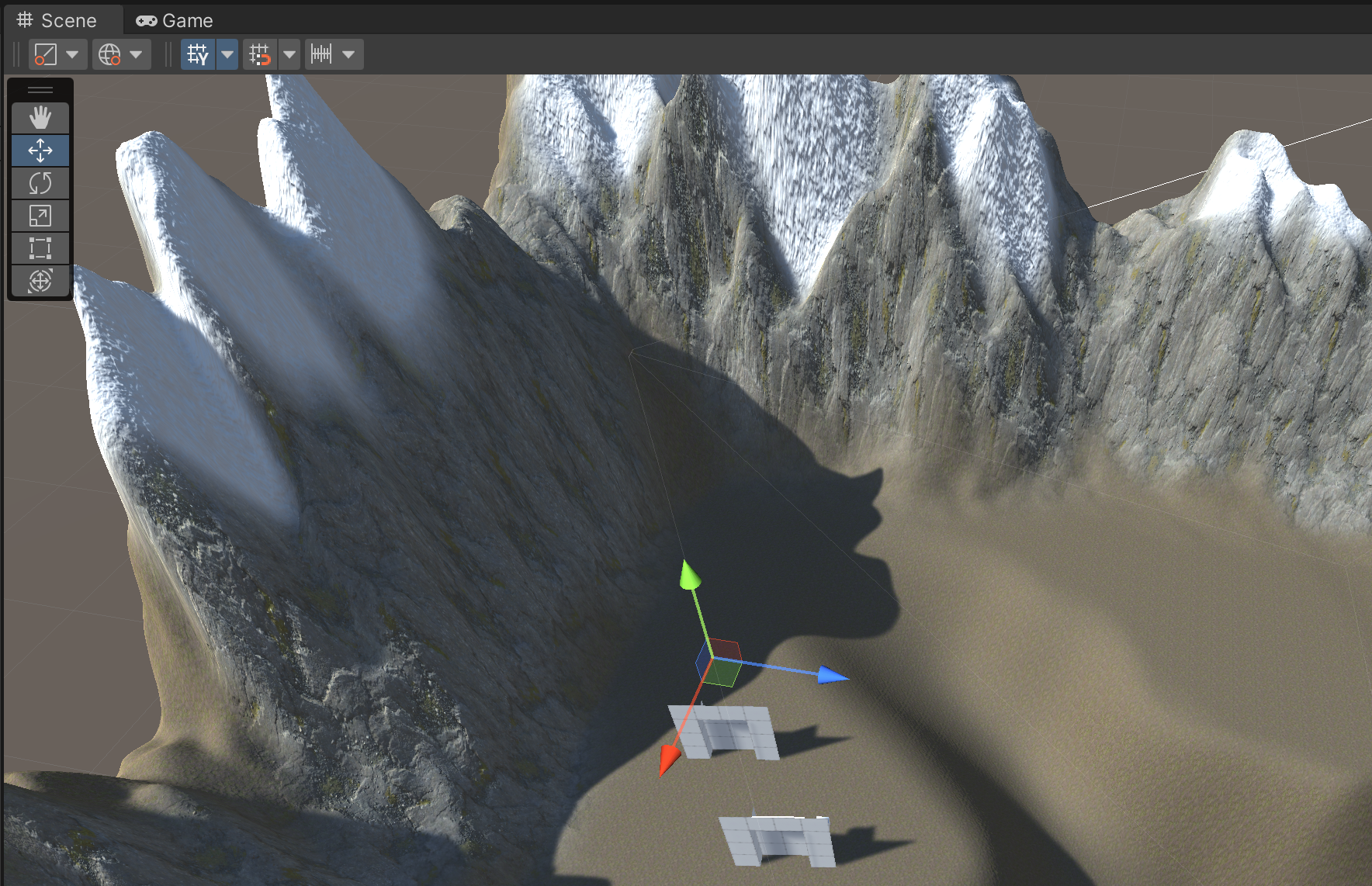
Task: Open the global handle rotation dropdown
Action: tap(121, 54)
